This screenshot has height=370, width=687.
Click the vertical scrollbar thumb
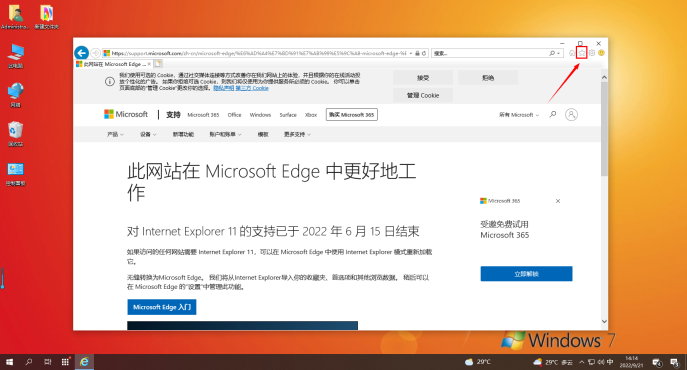[604, 129]
